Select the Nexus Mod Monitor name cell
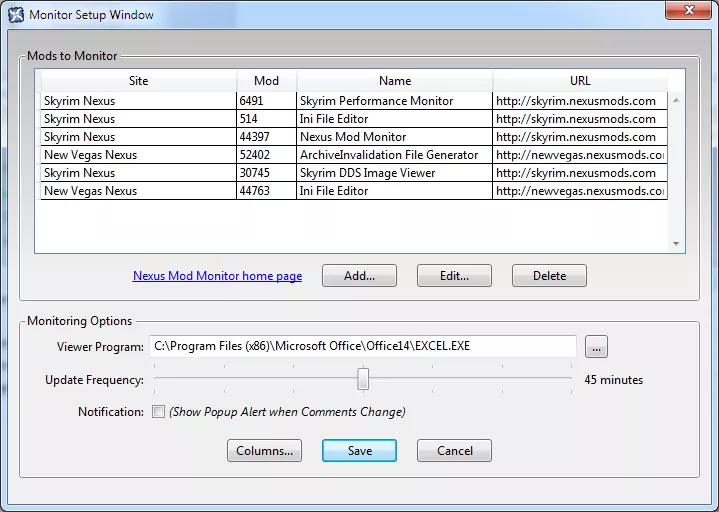Image resolution: width=719 pixels, height=512 pixels. click(x=394, y=137)
